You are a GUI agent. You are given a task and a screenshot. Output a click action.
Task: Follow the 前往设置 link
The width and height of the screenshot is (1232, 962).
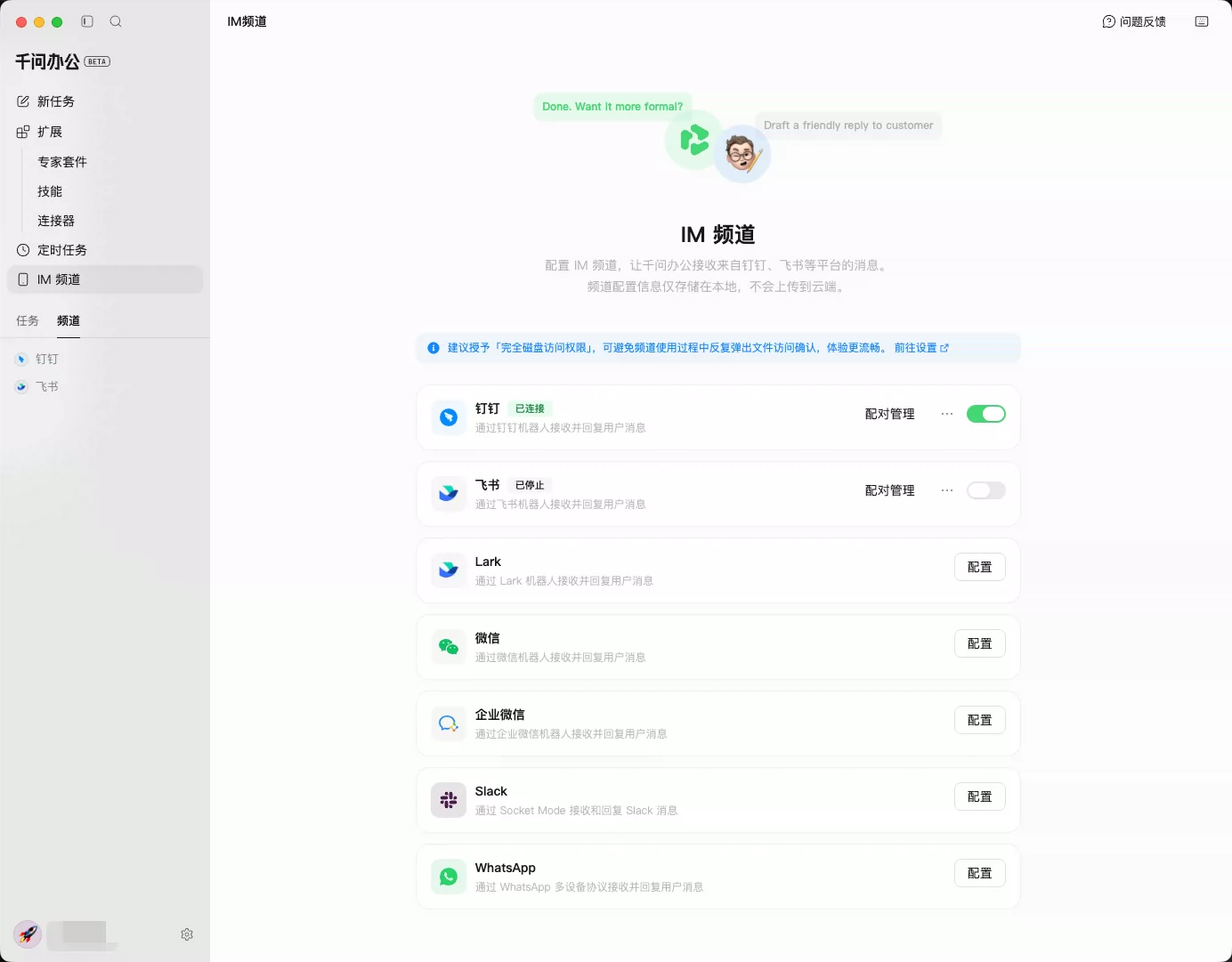pyautogui.click(x=921, y=348)
